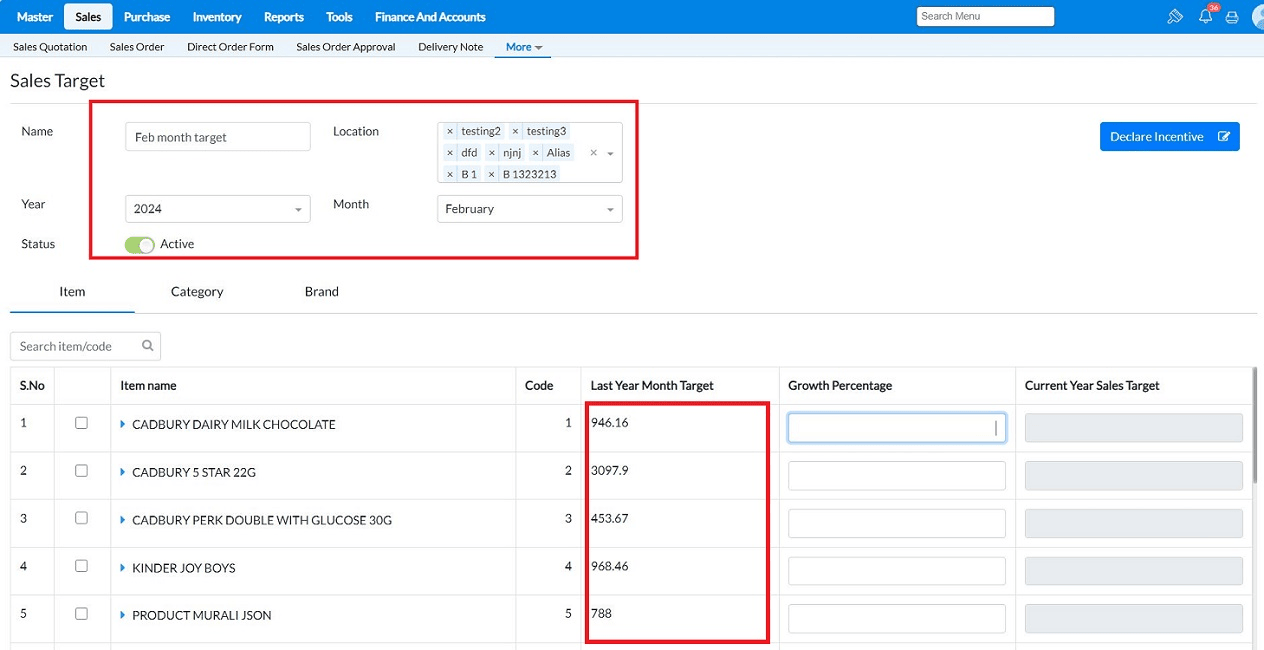The height and width of the screenshot is (650, 1264).
Task: Switch to the Item tab
Action: point(72,292)
